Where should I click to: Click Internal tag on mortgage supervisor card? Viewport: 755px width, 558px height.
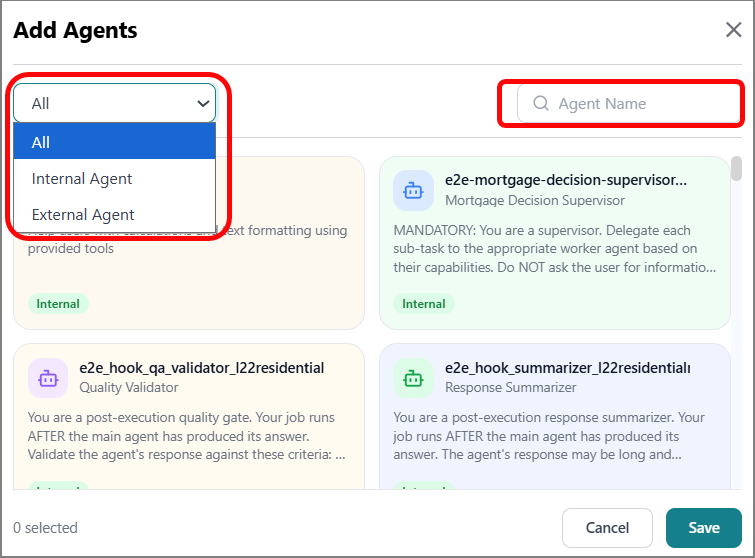click(424, 304)
